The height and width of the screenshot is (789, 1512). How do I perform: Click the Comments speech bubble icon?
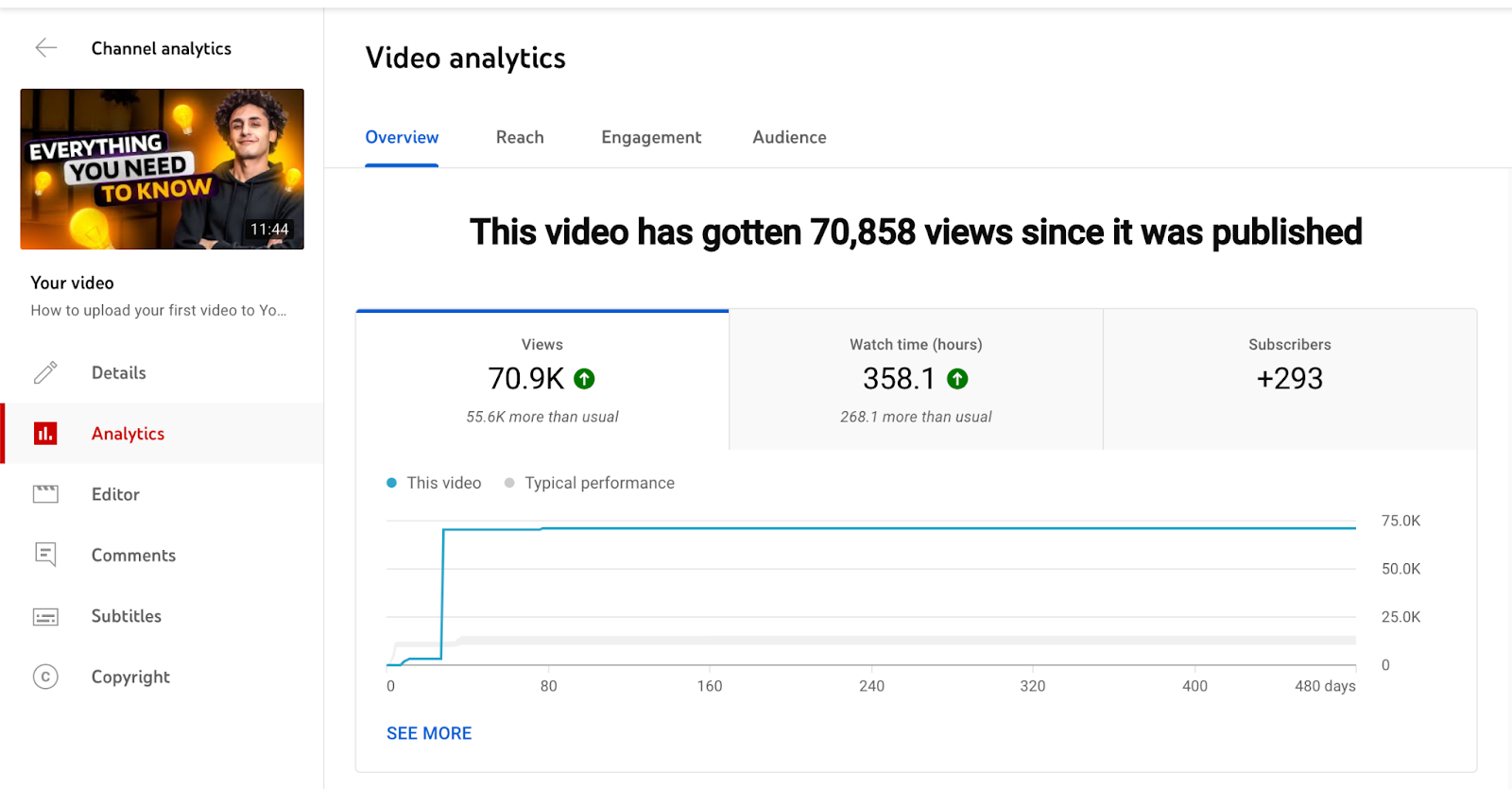click(45, 555)
